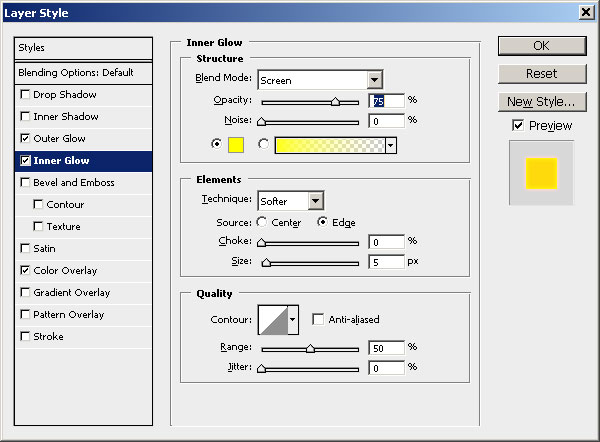Click the Size px field
Image resolution: width=600 pixels, height=442 pixels.
(x=386, y=262)
